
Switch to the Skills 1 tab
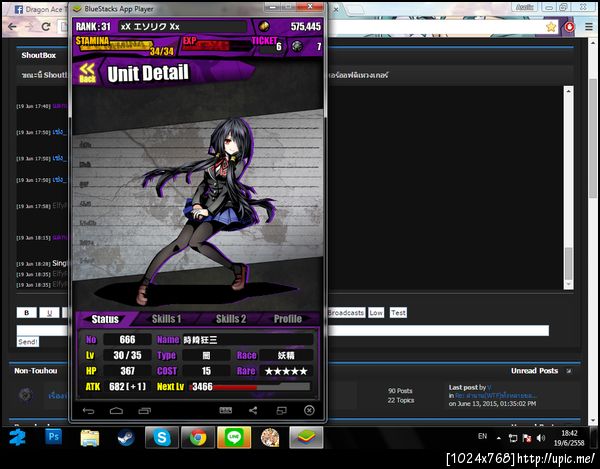pos(166,319)
